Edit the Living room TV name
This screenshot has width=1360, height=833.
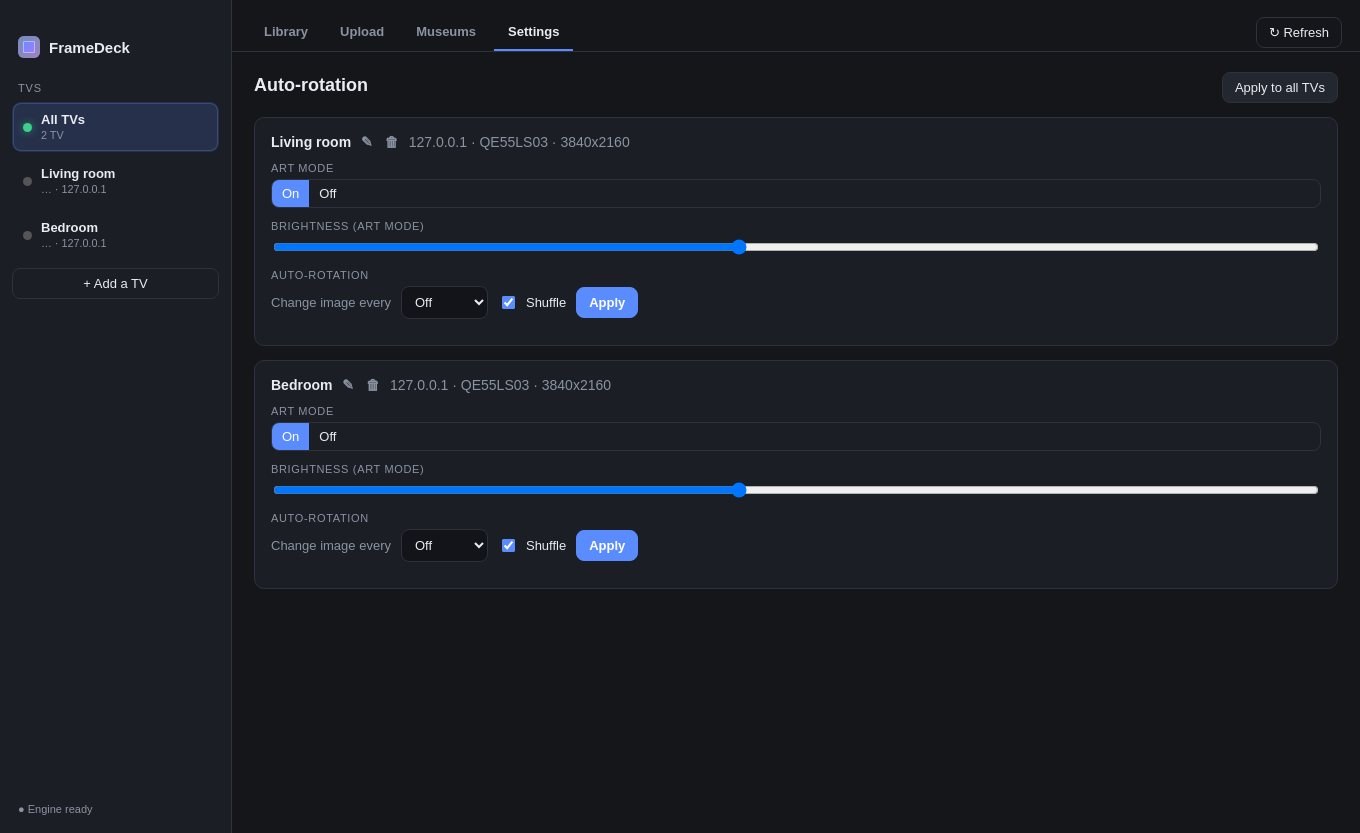coord(367,142)
